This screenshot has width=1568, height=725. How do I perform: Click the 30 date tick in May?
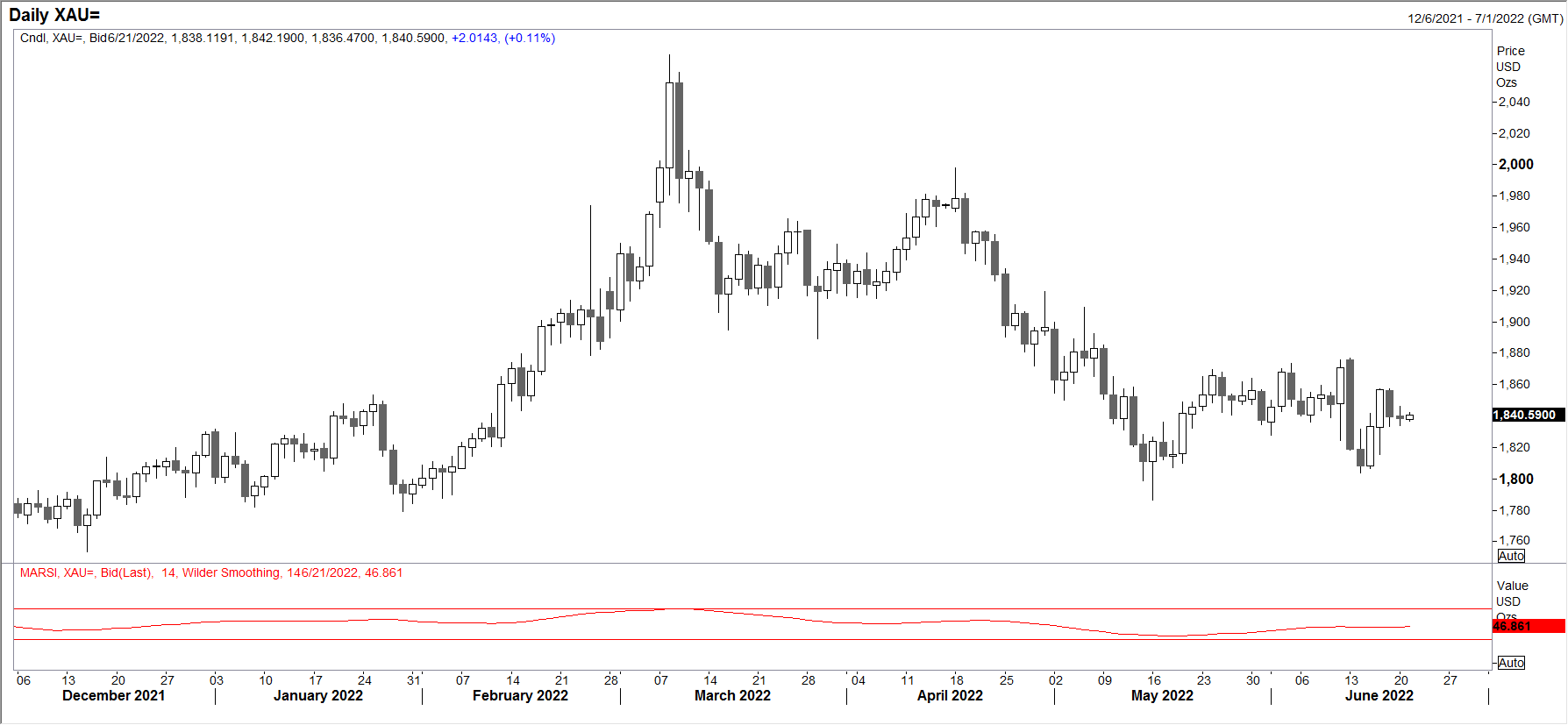pos(1253,680)
